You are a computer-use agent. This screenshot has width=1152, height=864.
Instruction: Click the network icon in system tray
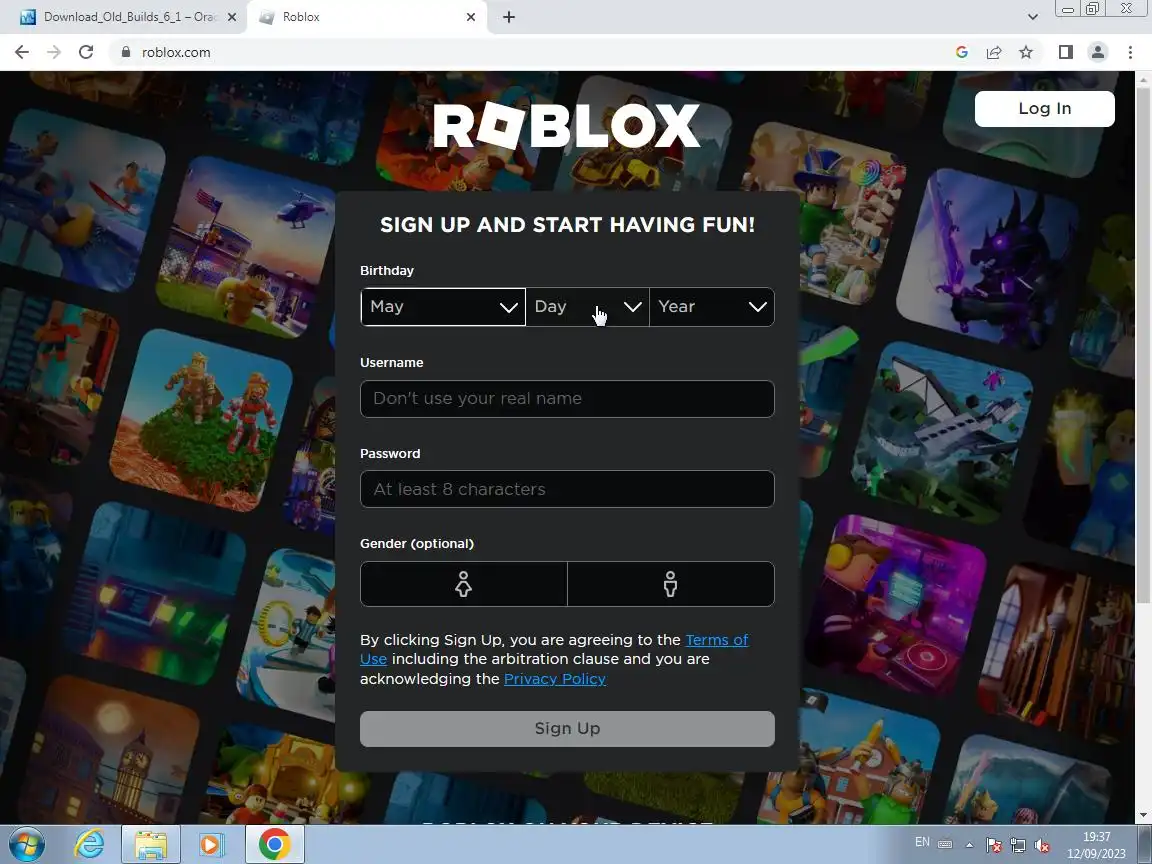(1018, 845)
